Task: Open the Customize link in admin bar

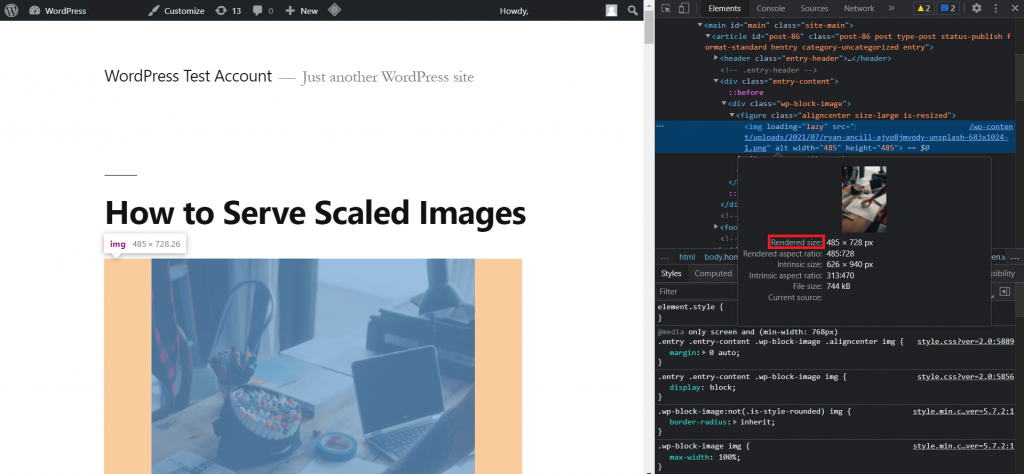Action: click(176, 10)
